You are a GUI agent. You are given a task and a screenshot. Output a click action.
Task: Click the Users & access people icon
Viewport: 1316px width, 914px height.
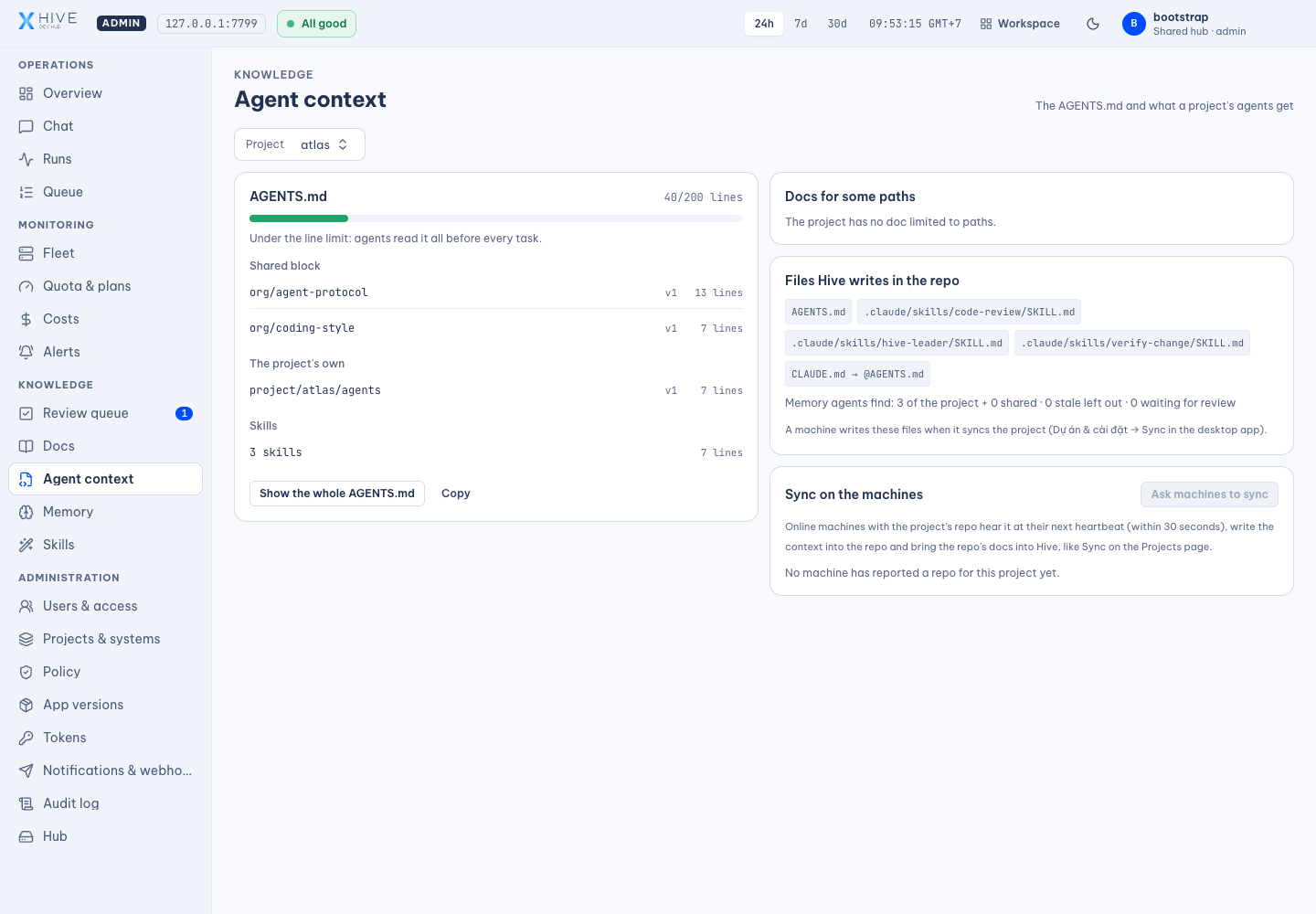pyautogui.click(x=27, y=606)
